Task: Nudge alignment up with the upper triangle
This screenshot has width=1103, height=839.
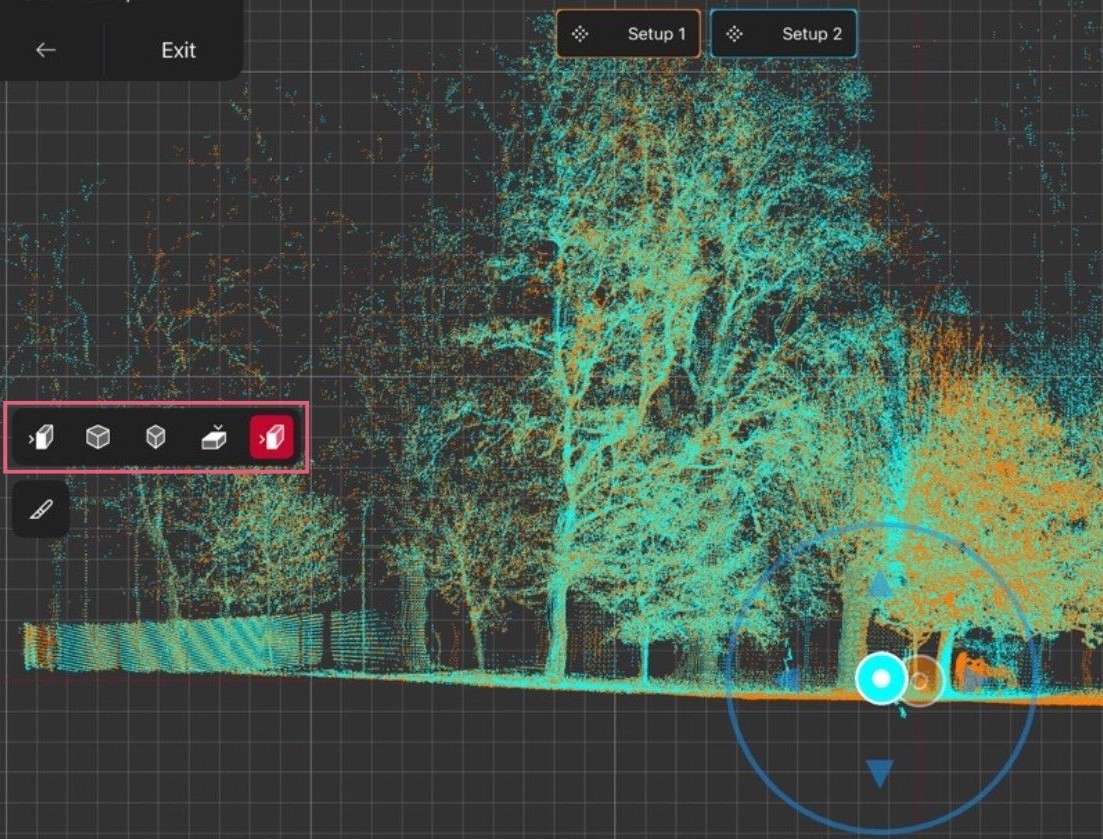Action: [x=879, y=584]
